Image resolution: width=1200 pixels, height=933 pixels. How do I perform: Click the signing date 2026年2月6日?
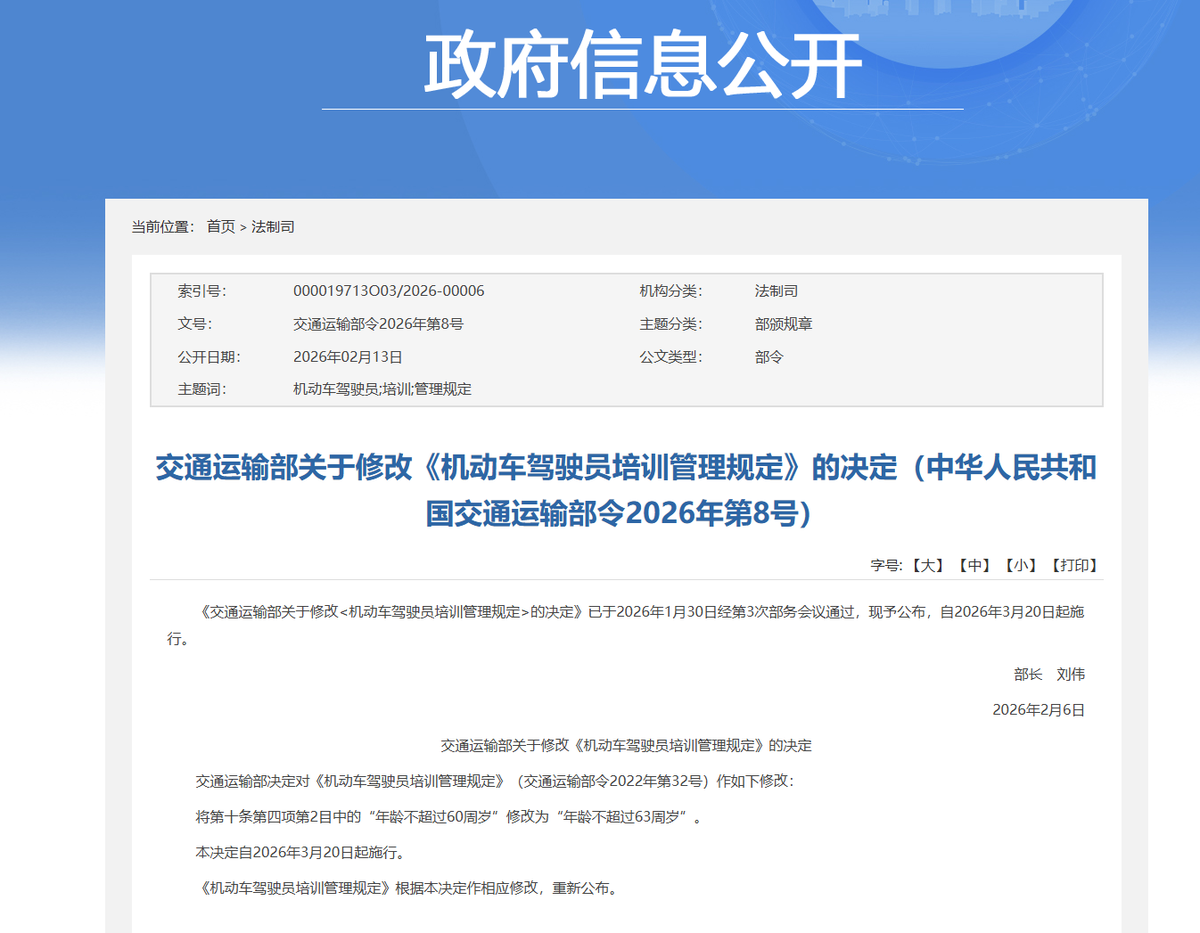1038,710
